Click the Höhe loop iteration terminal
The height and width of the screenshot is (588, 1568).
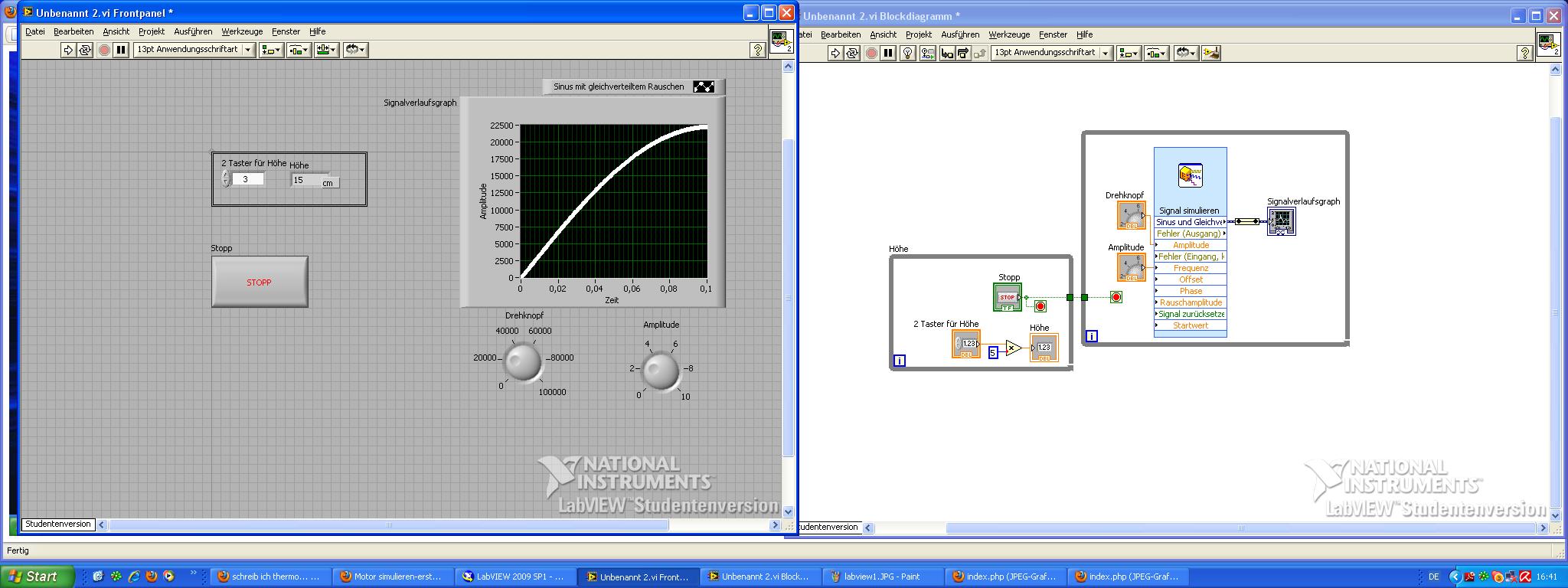click(x=900, y=361)
